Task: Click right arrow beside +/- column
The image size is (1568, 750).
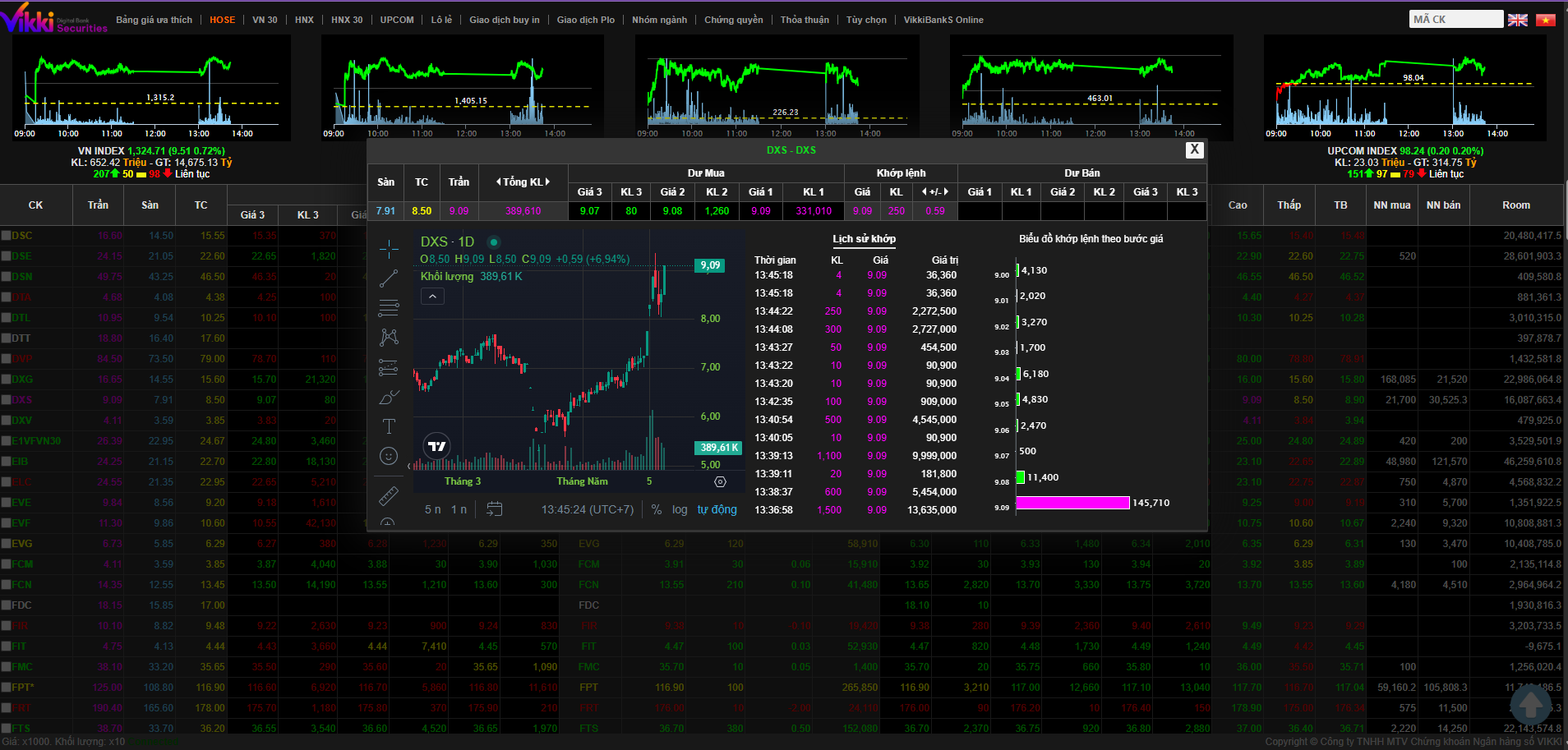Action: click(x=946, y=192)
